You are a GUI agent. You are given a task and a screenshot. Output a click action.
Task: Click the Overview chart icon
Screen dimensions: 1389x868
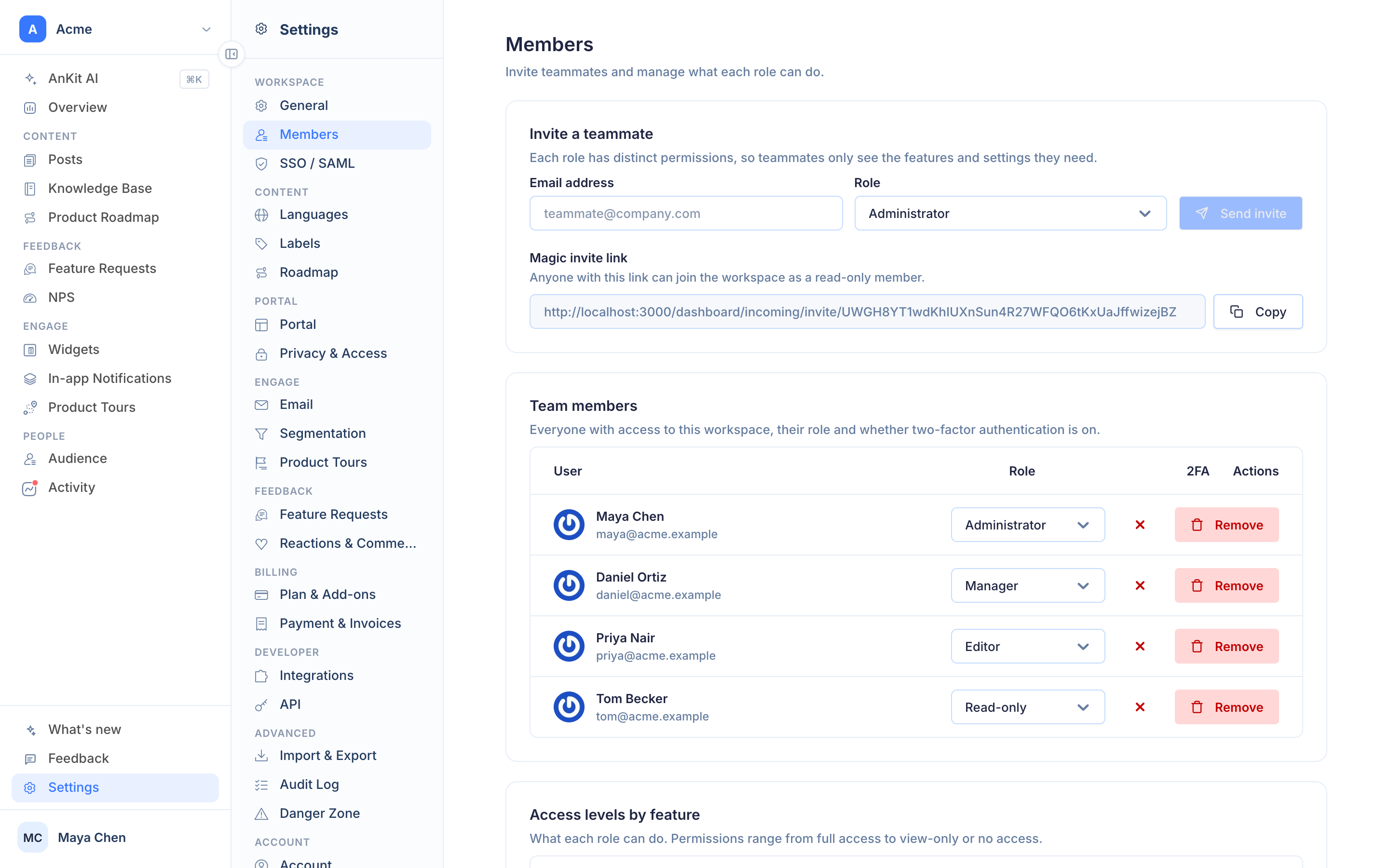[x=30, y=108]
